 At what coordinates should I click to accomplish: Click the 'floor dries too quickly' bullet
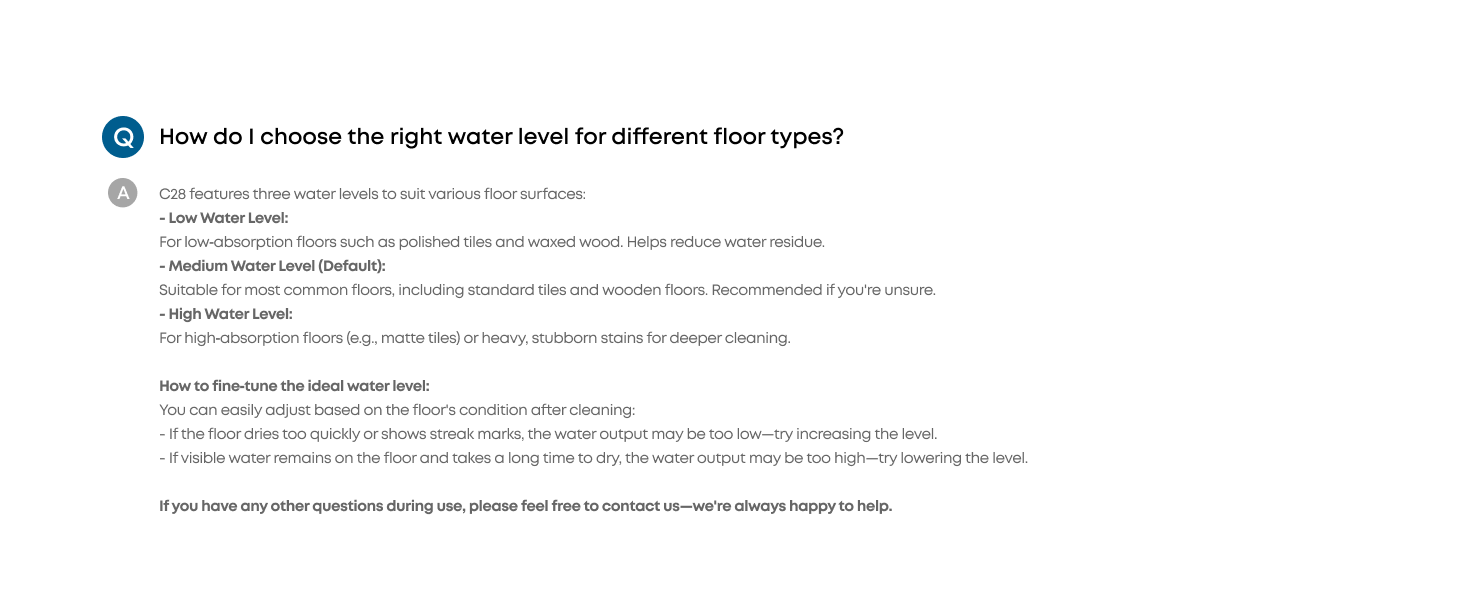tap(548, 434)
